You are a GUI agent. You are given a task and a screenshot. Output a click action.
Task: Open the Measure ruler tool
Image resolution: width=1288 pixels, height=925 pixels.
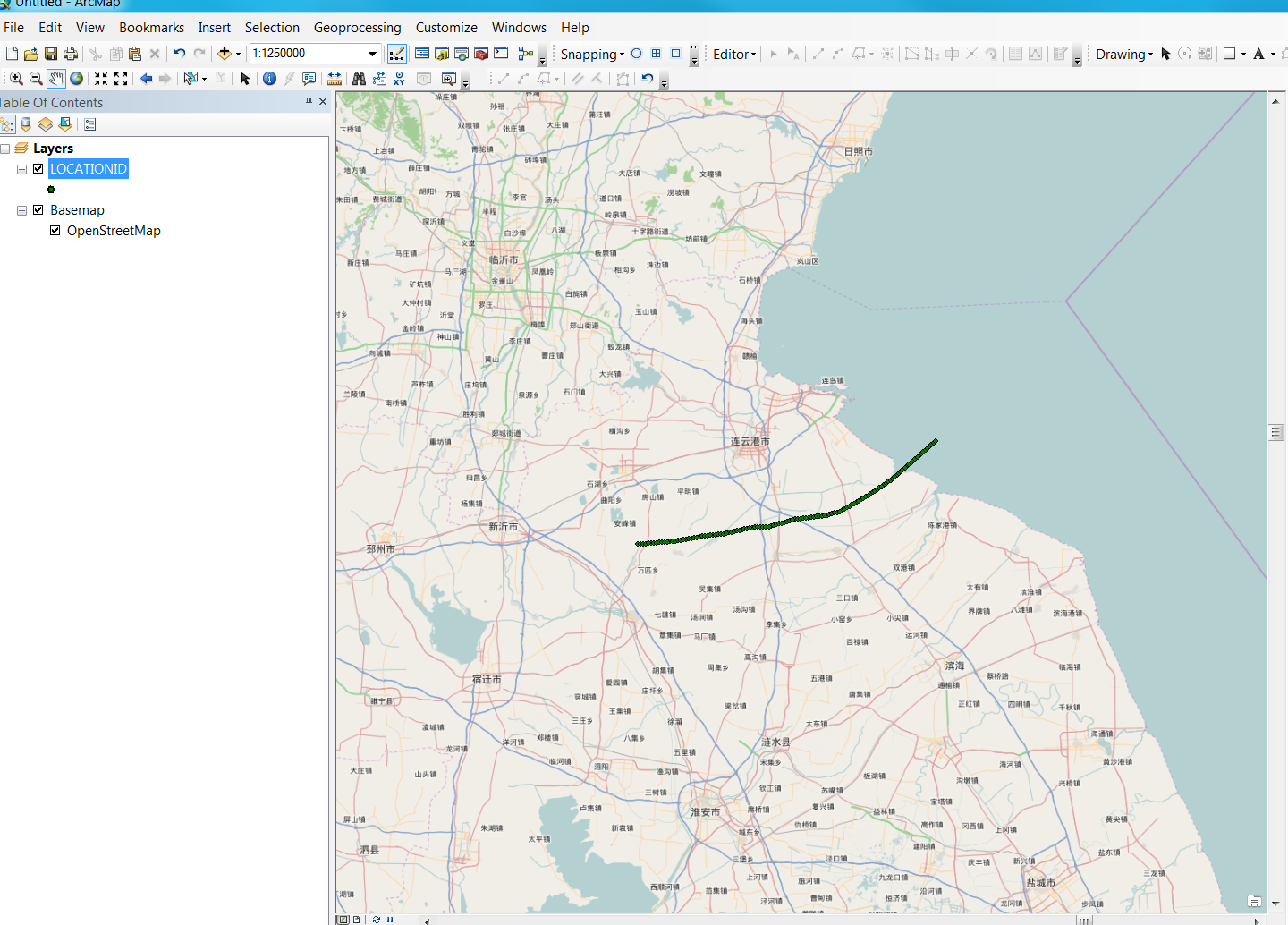coord(335,79)
